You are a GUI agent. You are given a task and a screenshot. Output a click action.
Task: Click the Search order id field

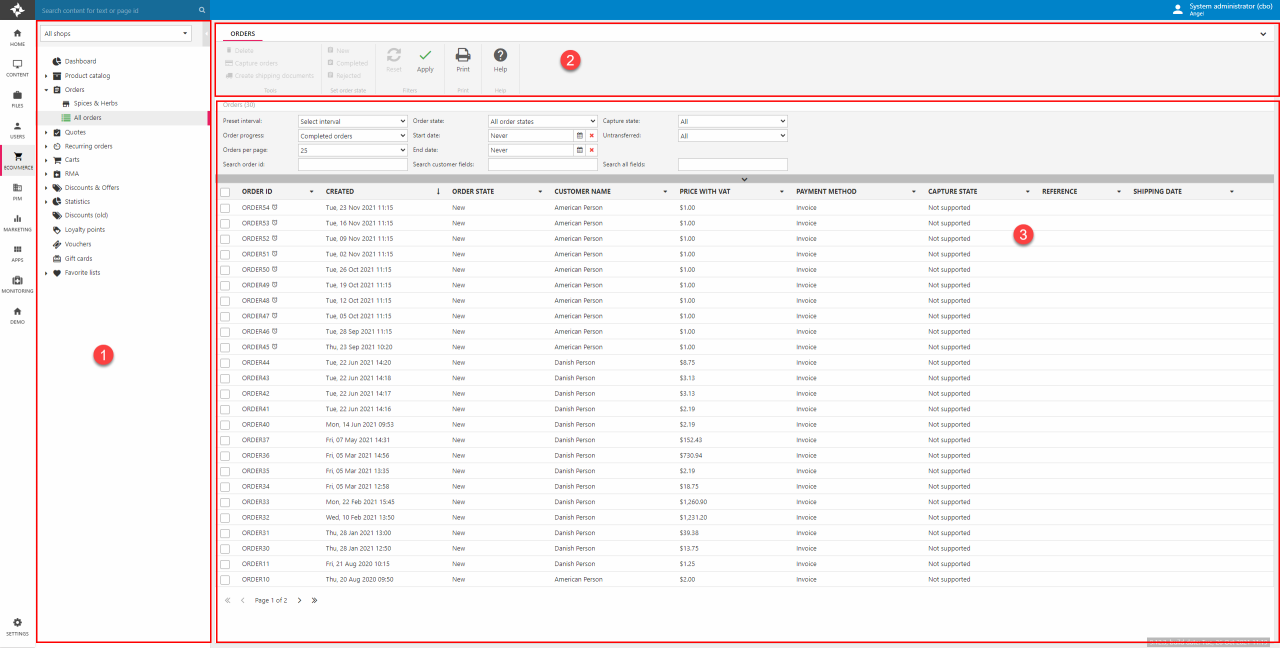pyautogui.click(x=352, y=164)
